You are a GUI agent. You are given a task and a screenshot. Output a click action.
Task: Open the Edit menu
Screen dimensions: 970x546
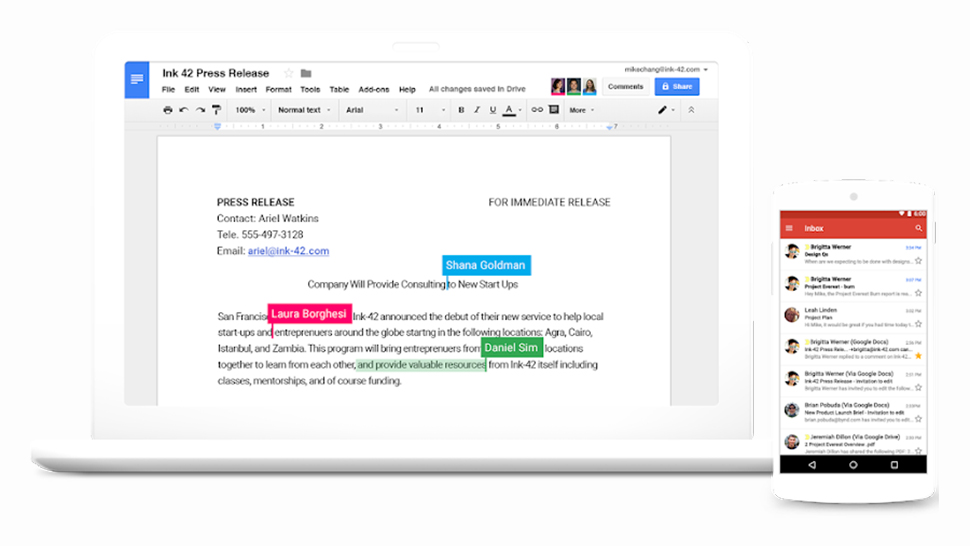[x=192, y=90]
